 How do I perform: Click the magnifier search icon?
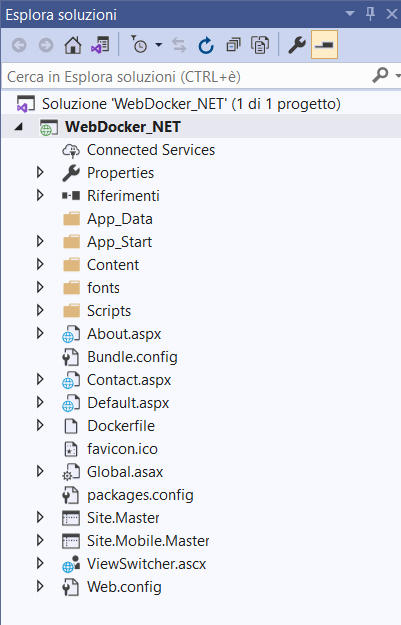pyautogui.click(x=380, y=75)
